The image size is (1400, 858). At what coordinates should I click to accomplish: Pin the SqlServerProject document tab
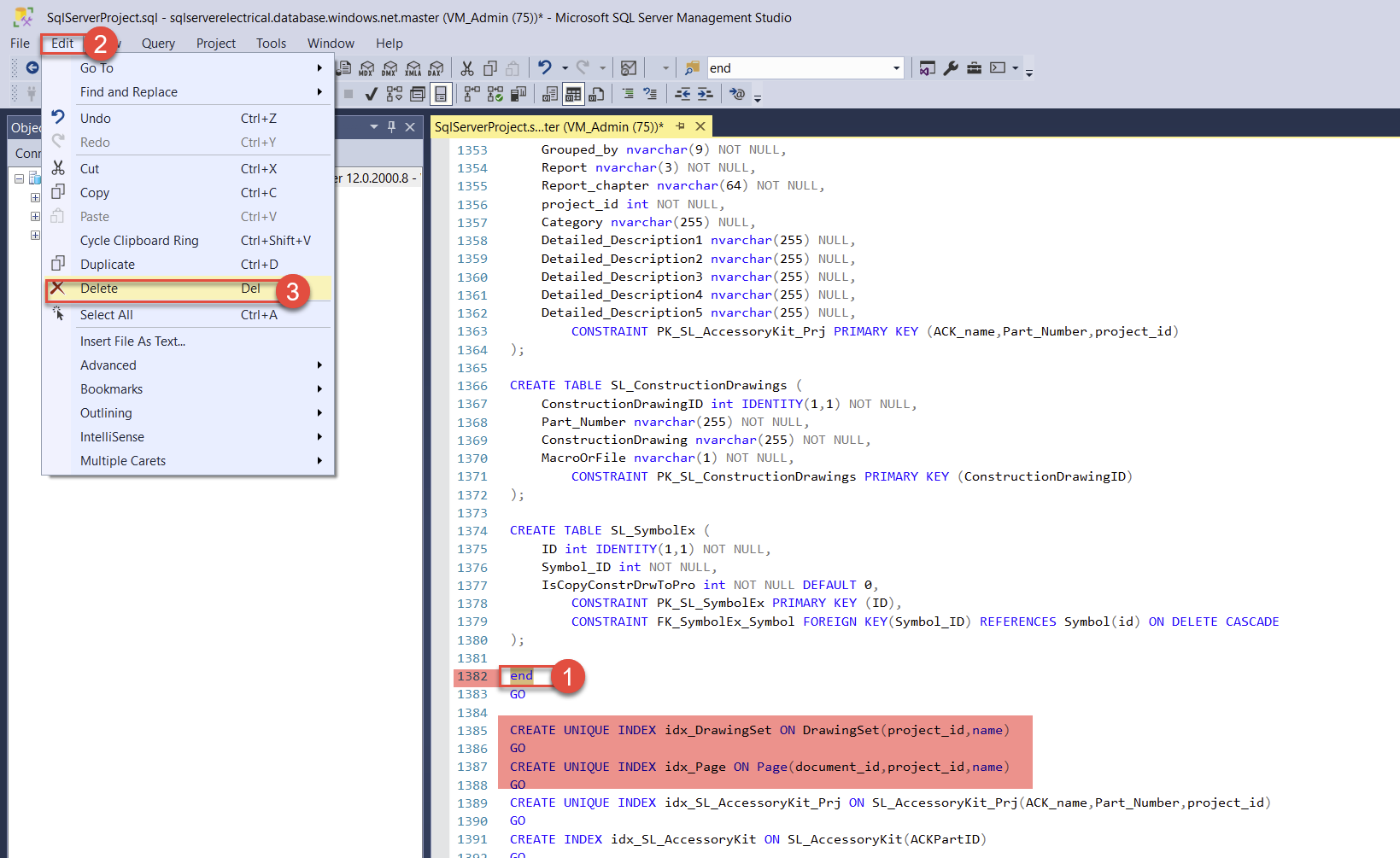pos(681,126)
